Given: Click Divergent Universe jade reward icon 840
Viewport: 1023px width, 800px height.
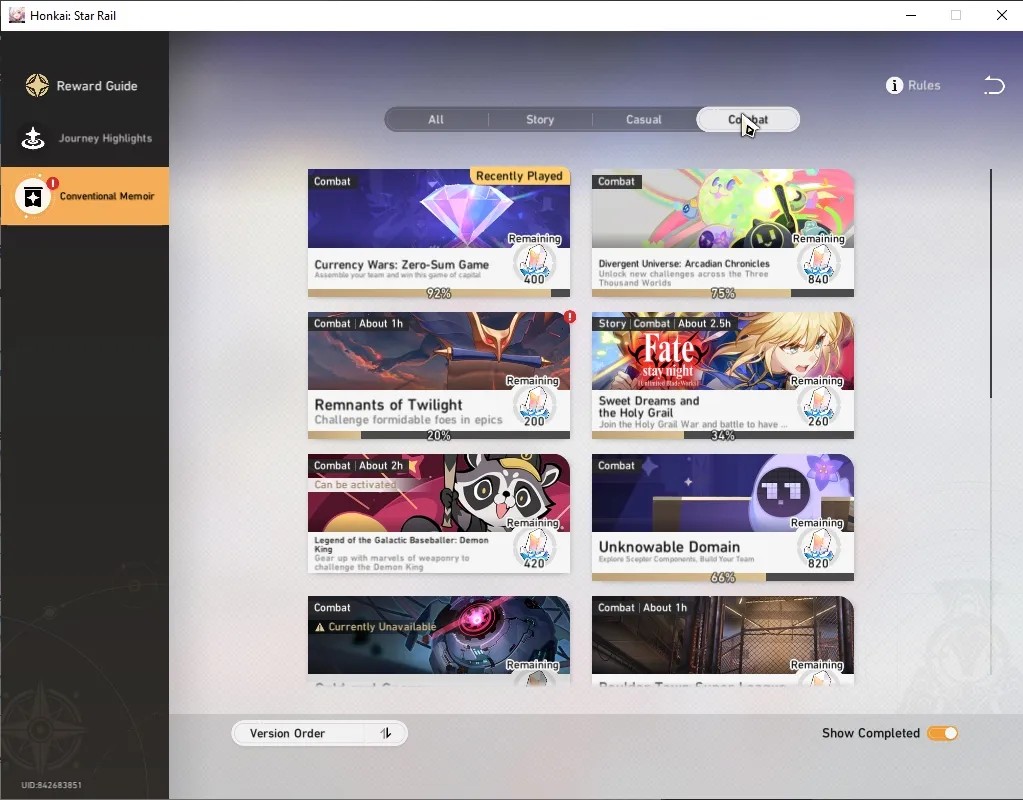Looking at the screenshot, I should [818, 265].
